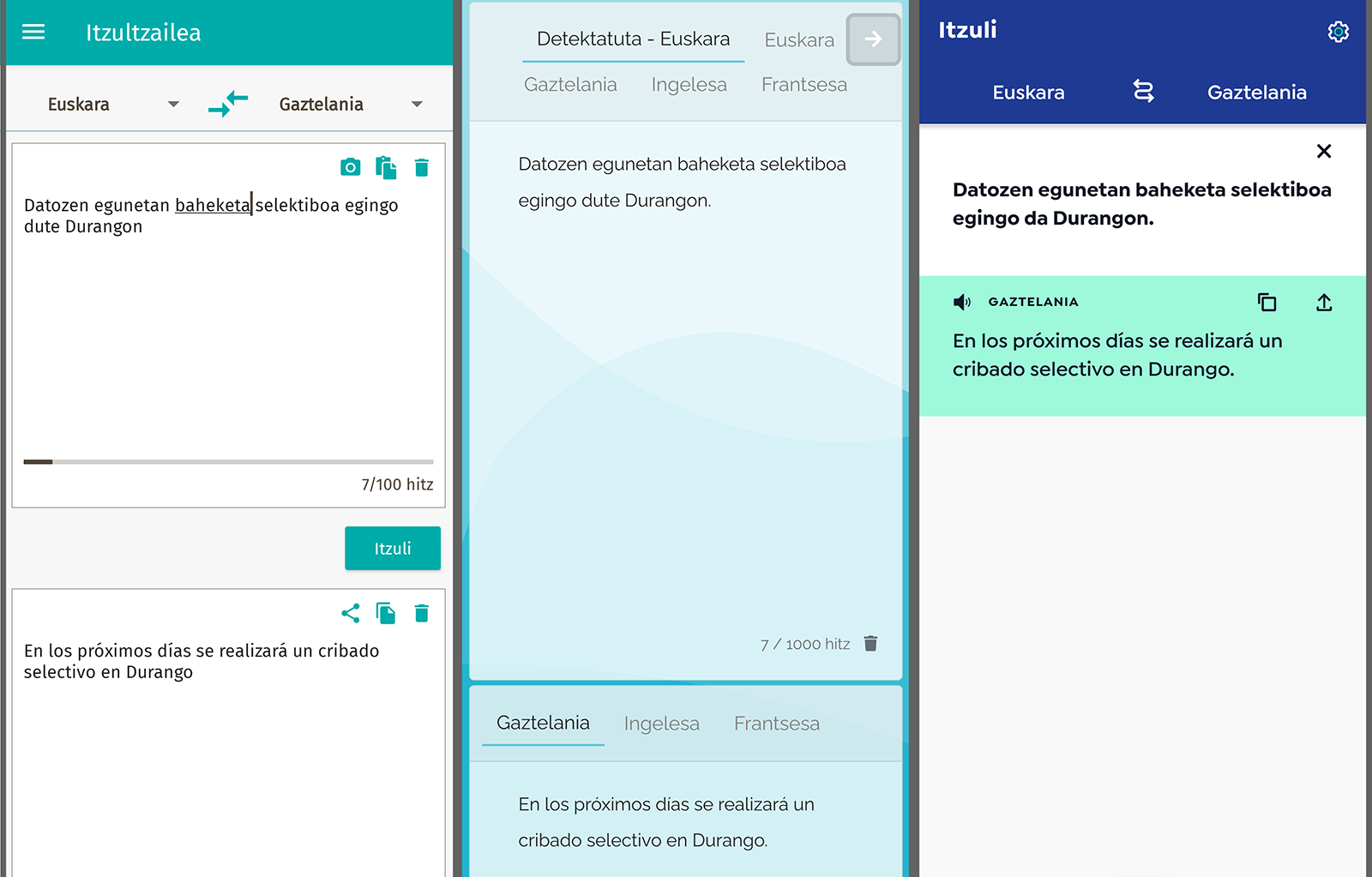Choose Frantsesa as source language tab
Viewport: 1372px width, 877px height.
coord(804,84)
